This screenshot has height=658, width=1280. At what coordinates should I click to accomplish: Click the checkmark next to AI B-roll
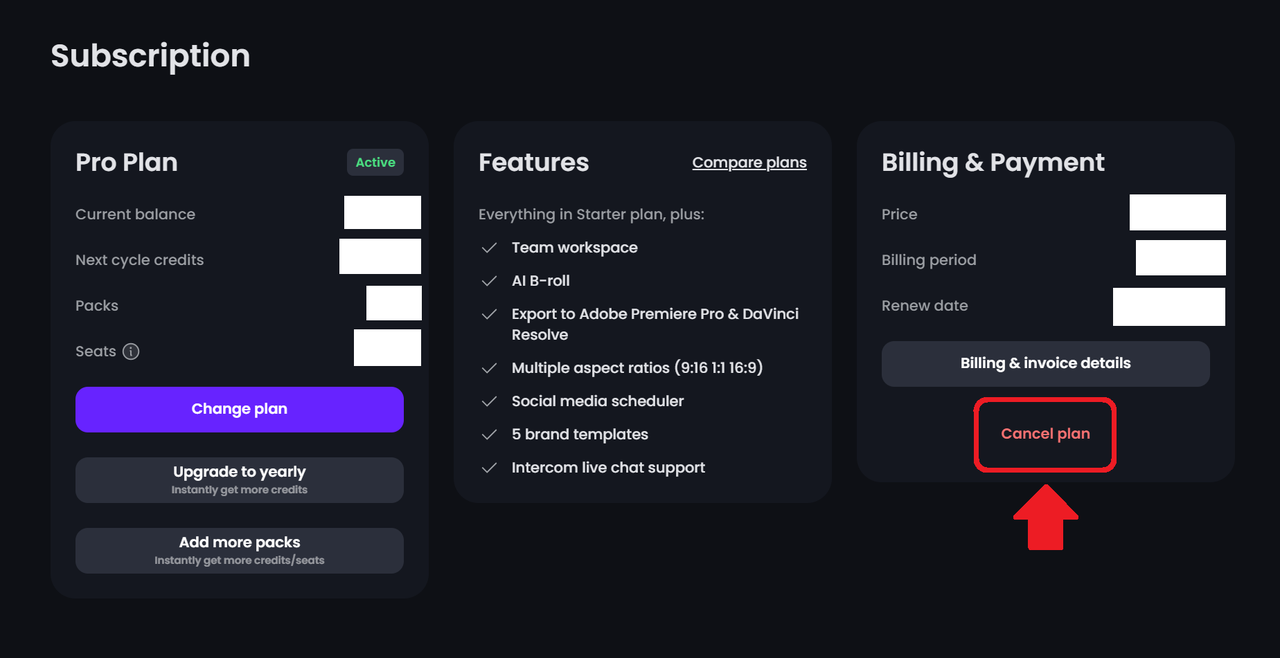click(x=489, y=281)
